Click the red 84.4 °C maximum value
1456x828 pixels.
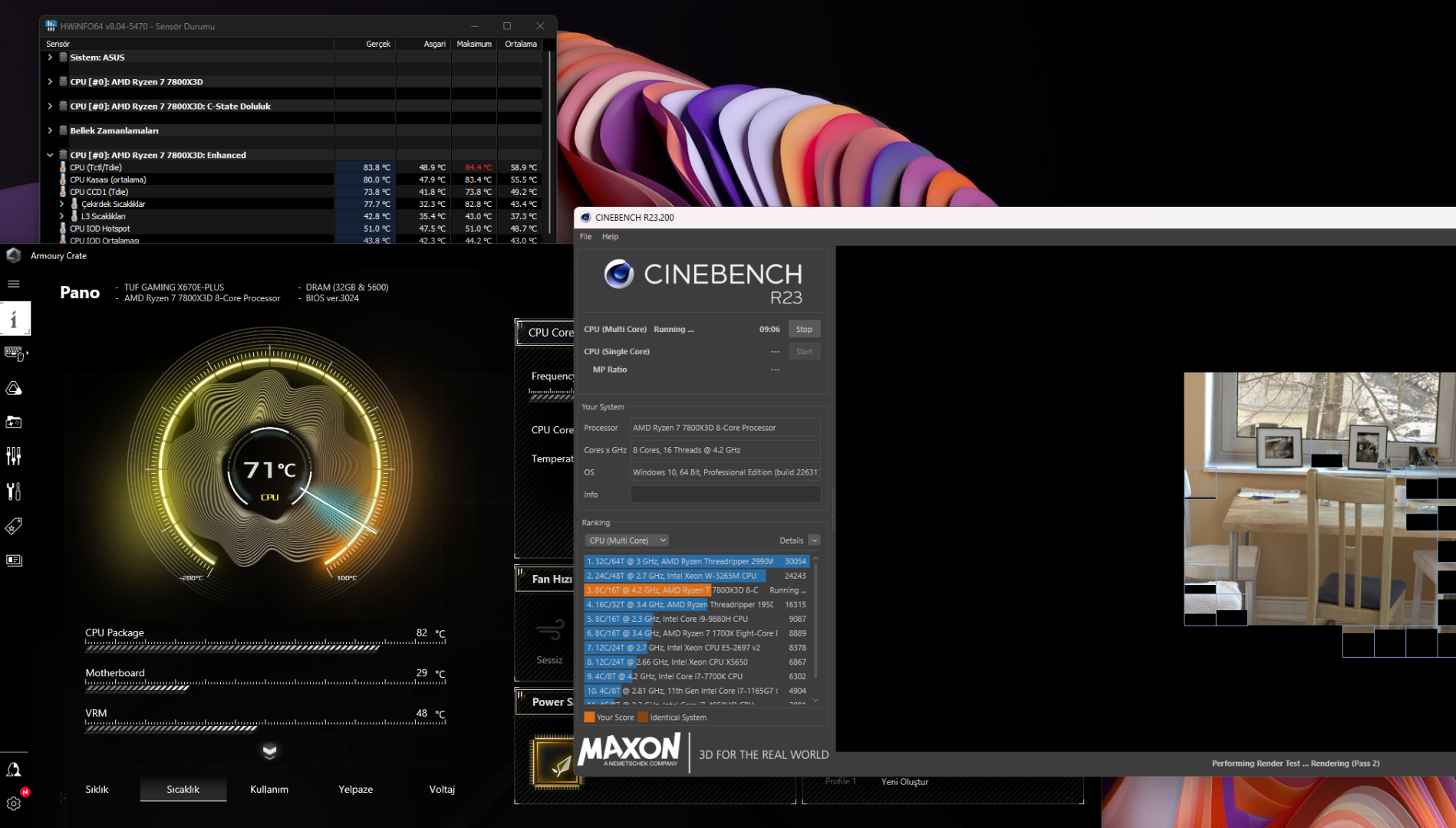478,167
